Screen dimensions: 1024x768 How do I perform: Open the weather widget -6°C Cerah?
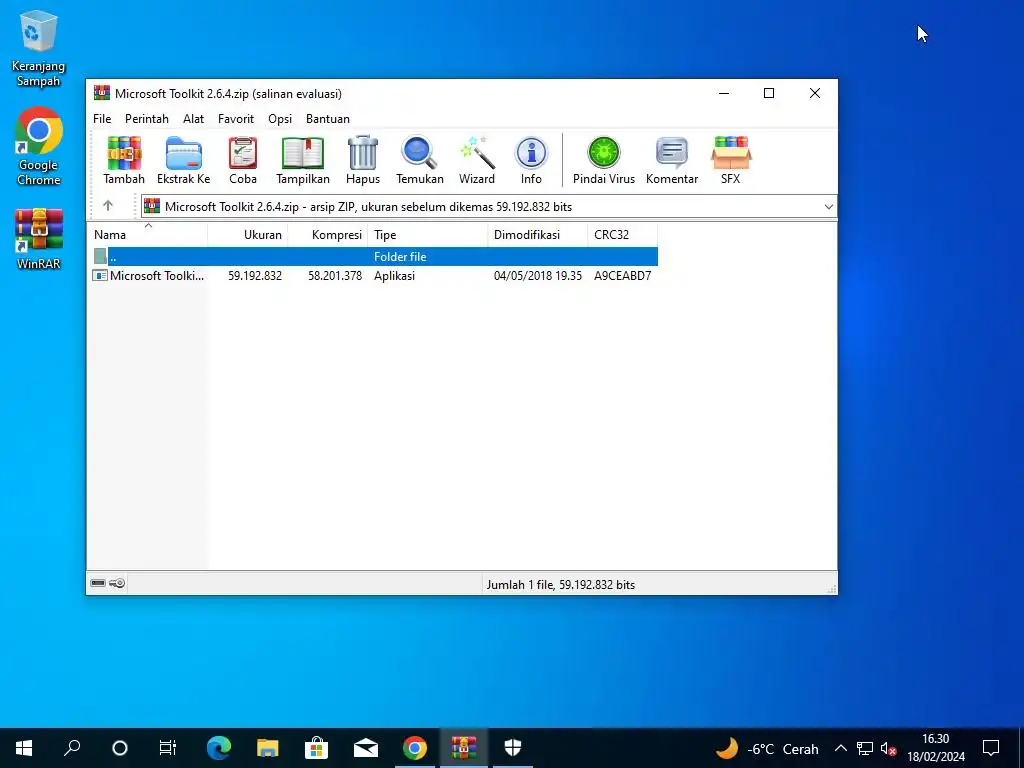click(x=767, y=748)
